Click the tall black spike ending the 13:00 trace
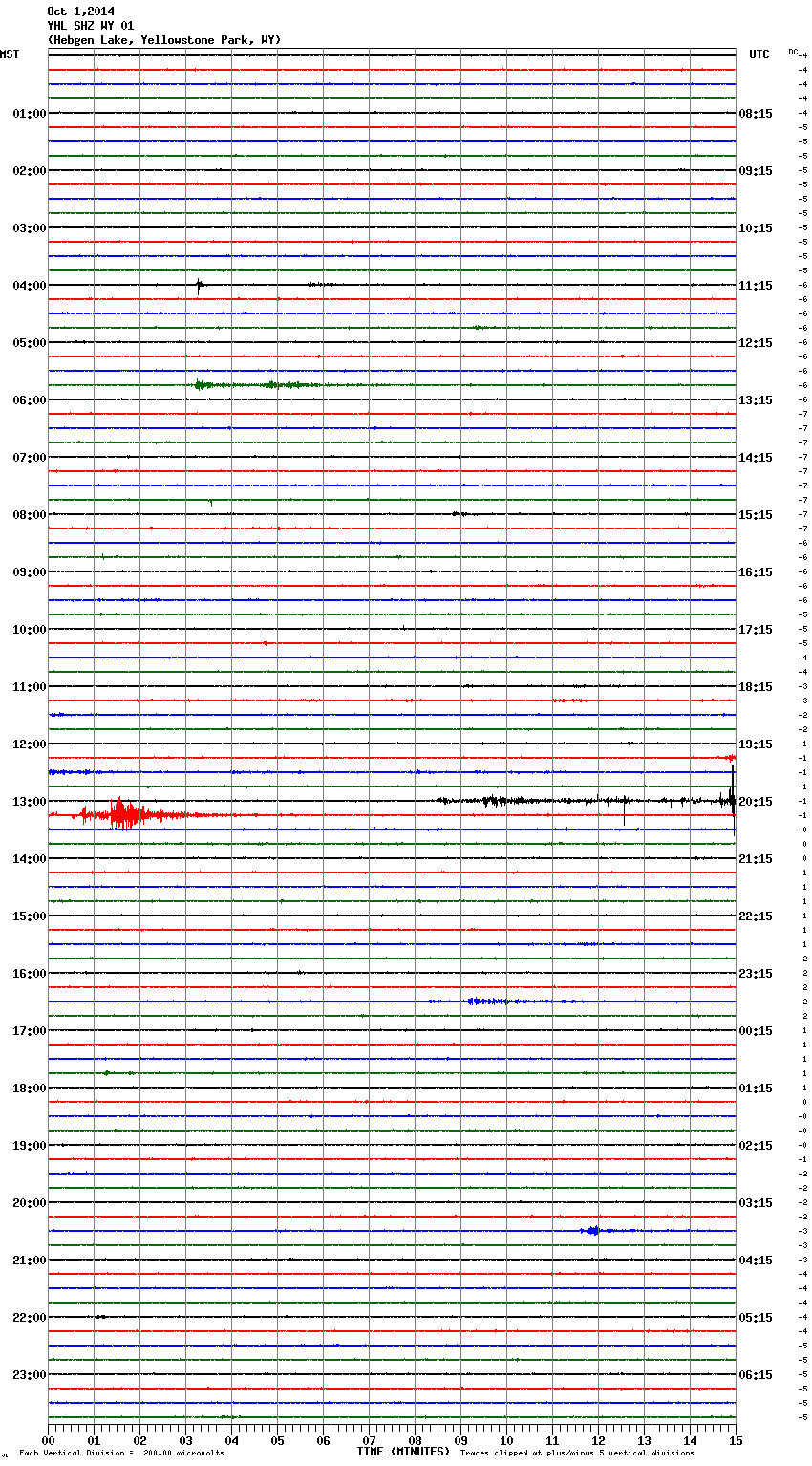This screenshot has height=1466, width=812. pos(733,798)
